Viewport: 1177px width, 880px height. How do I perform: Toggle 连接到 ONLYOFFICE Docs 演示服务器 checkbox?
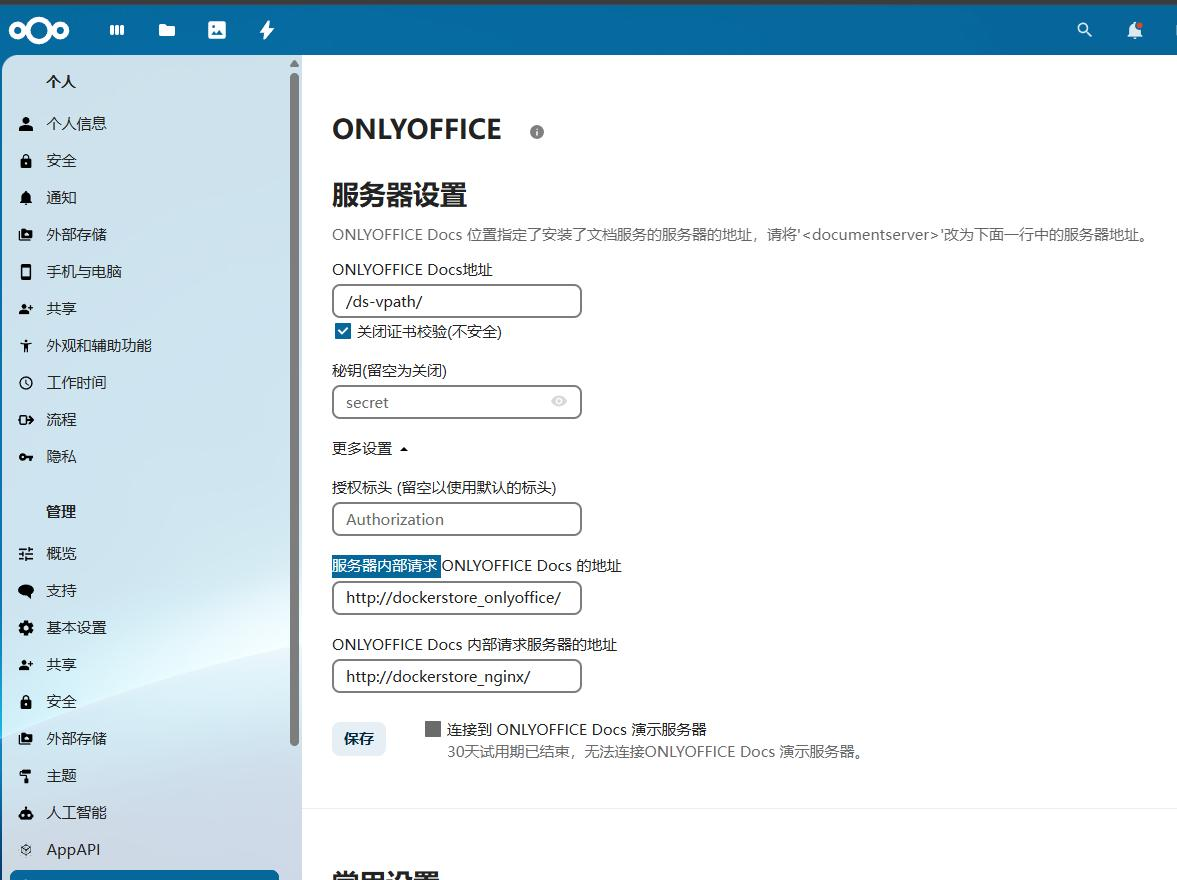point(433,729)
